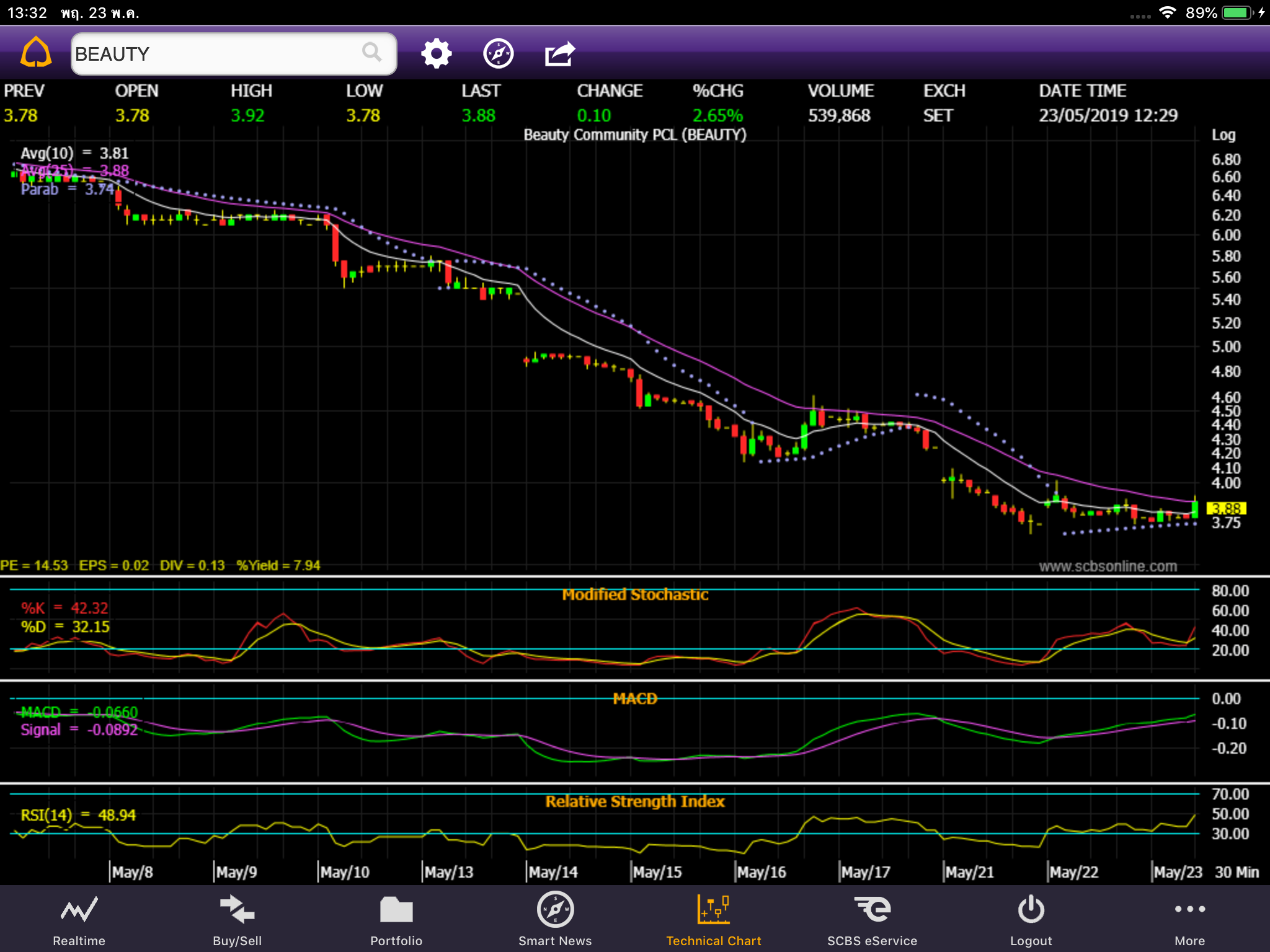This screenshot has width=1270, height=952.
Task: Toggle the Log scale label
Action: (1223, 135)
